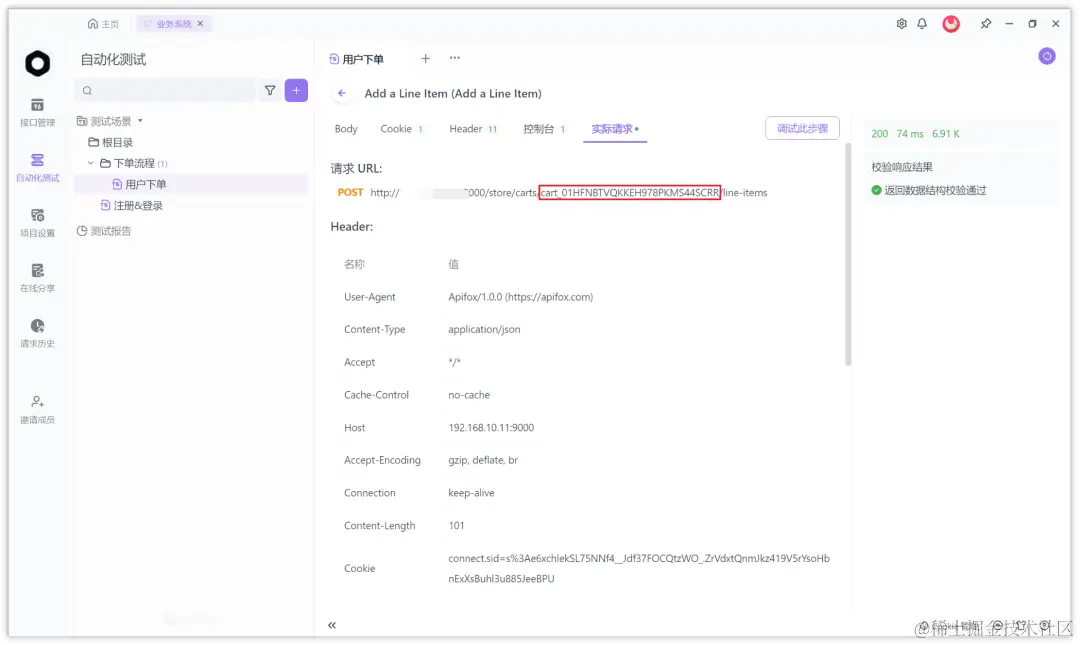The height and width of the screenshot is (645, 1080).
Task: Click the vertical scrollbar in request panel
Action: (x=848, y=254)
